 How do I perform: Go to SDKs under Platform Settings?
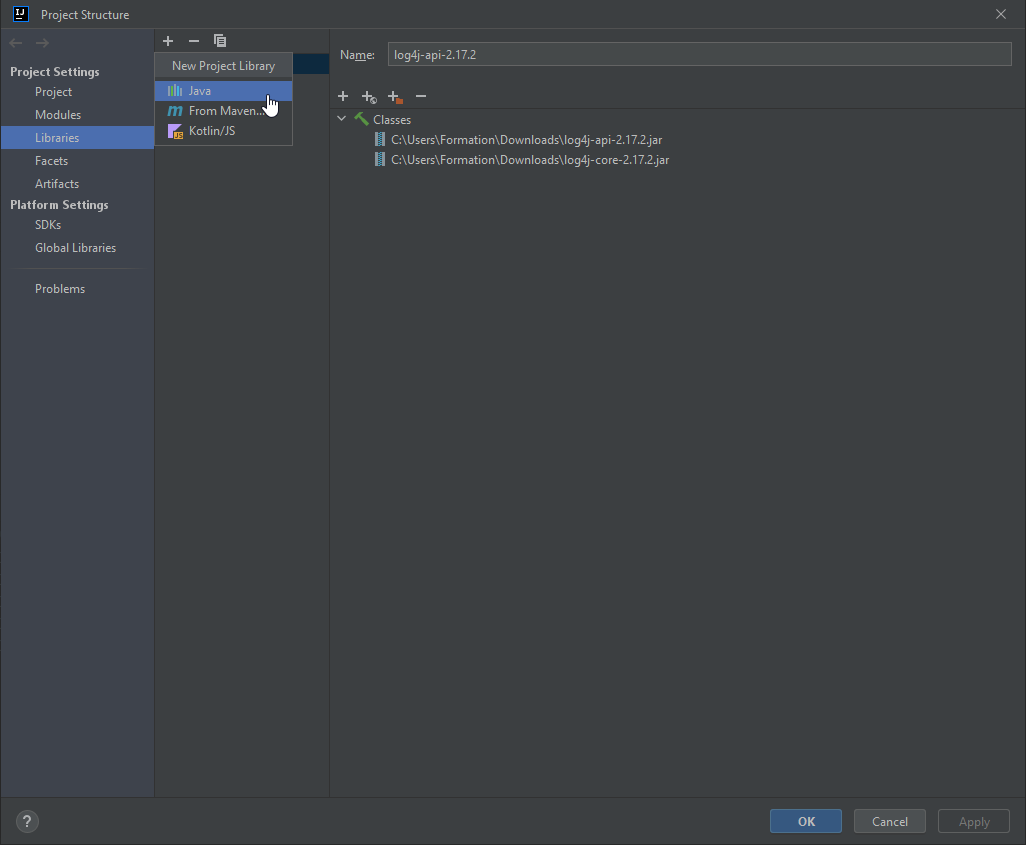click(x=48, y=225)
